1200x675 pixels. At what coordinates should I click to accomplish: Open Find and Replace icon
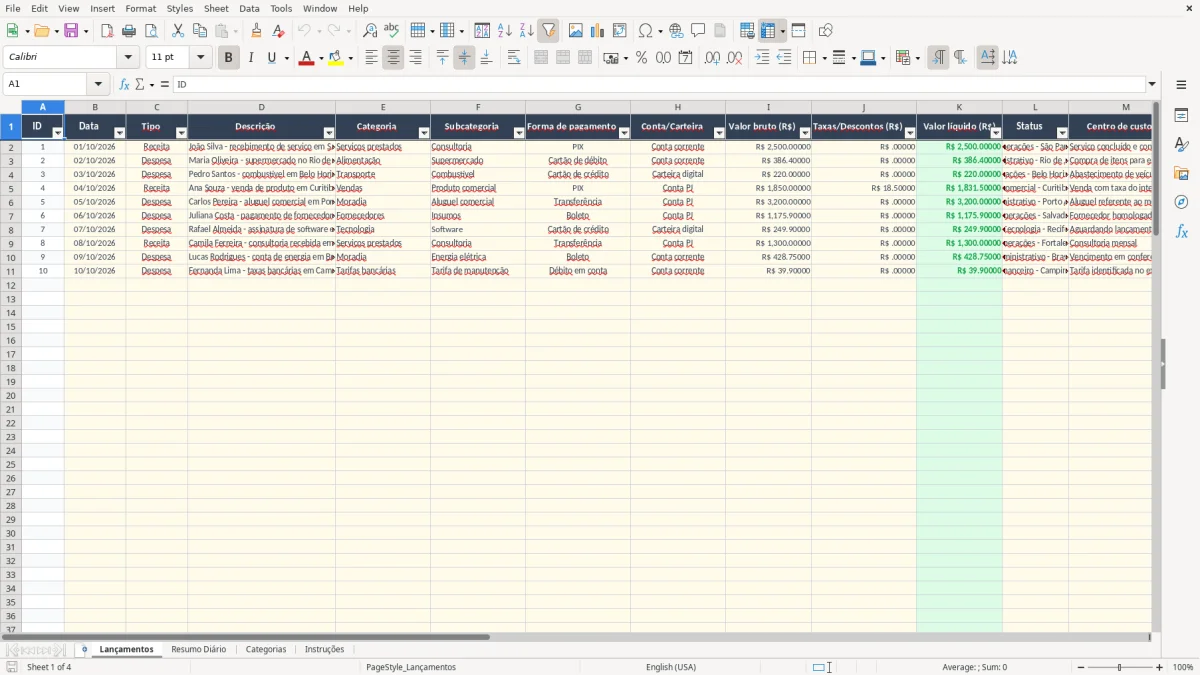coord(370,31)
